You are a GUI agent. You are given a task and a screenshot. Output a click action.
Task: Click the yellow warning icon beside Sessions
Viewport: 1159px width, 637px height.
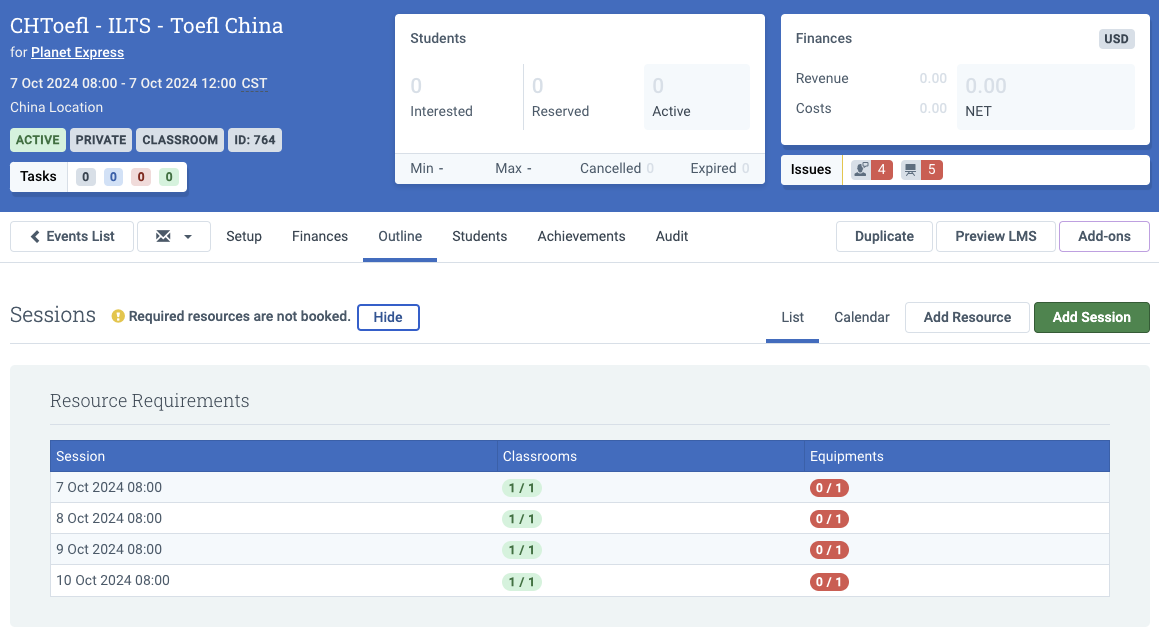(118, 316)
